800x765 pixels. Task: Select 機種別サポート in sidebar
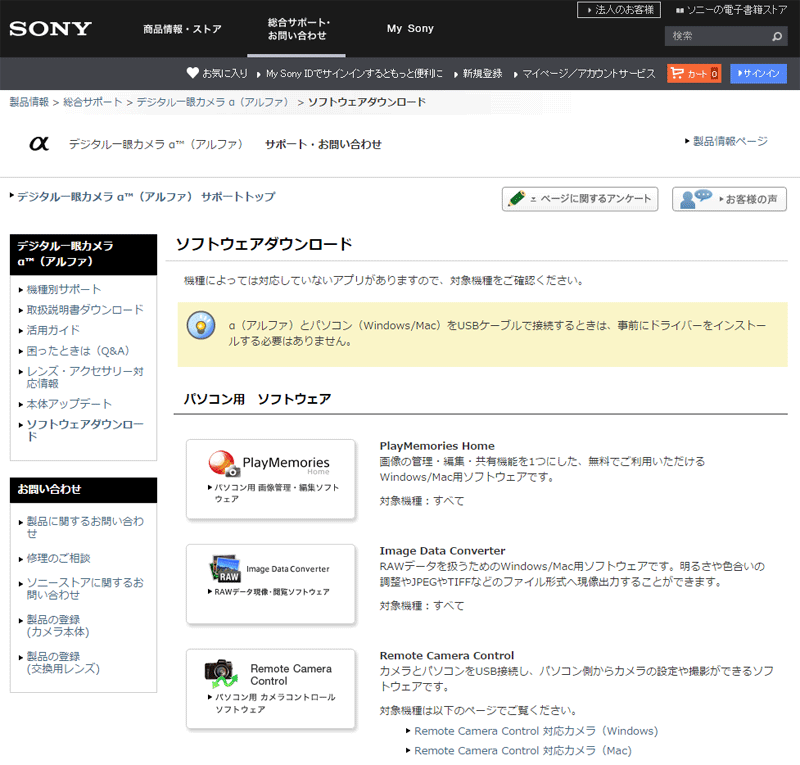point(64,289)
